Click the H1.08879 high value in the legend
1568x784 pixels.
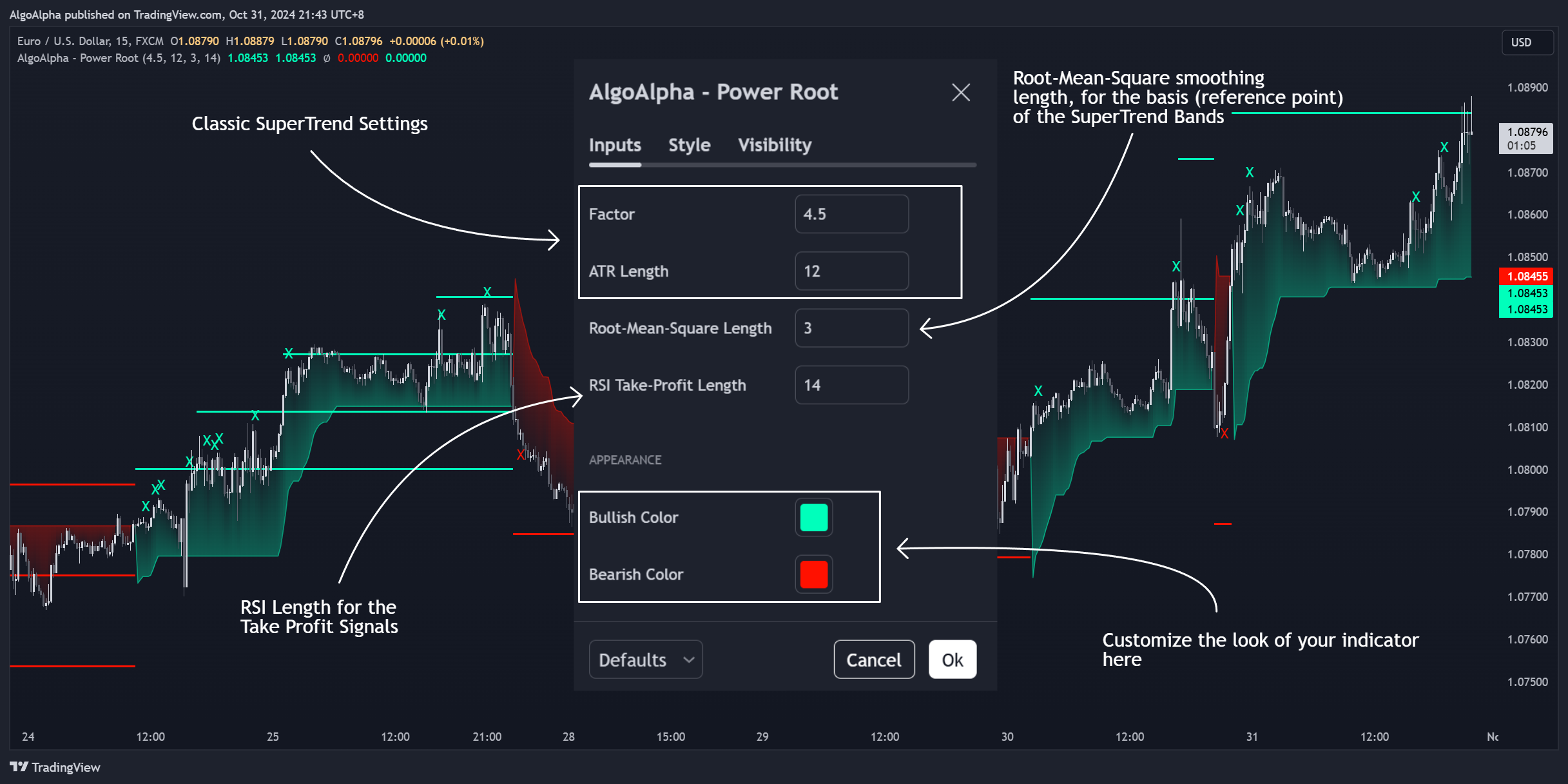coord(250,41)
